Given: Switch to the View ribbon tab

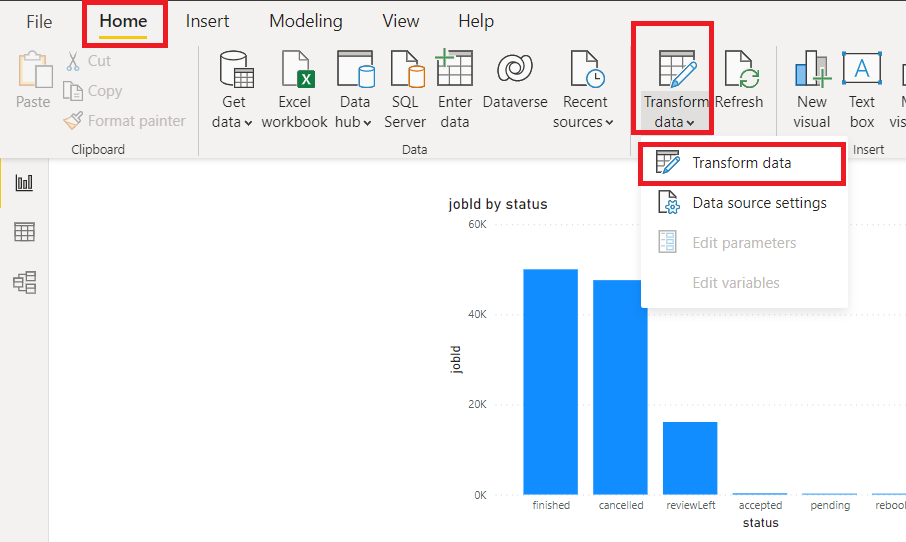Looking at the screenshot, I should [400, 21].
